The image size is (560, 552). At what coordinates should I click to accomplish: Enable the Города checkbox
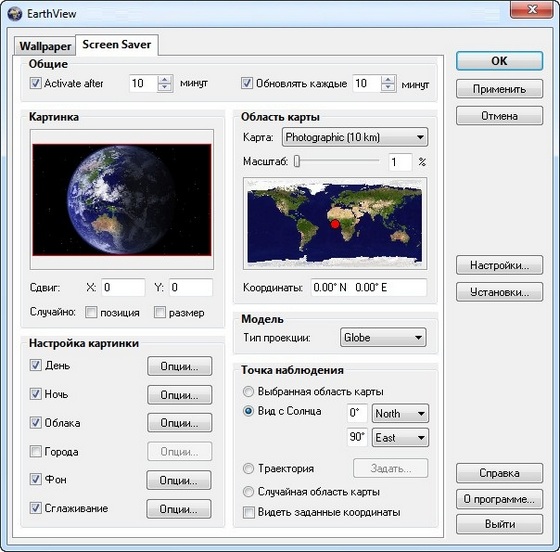35,451
